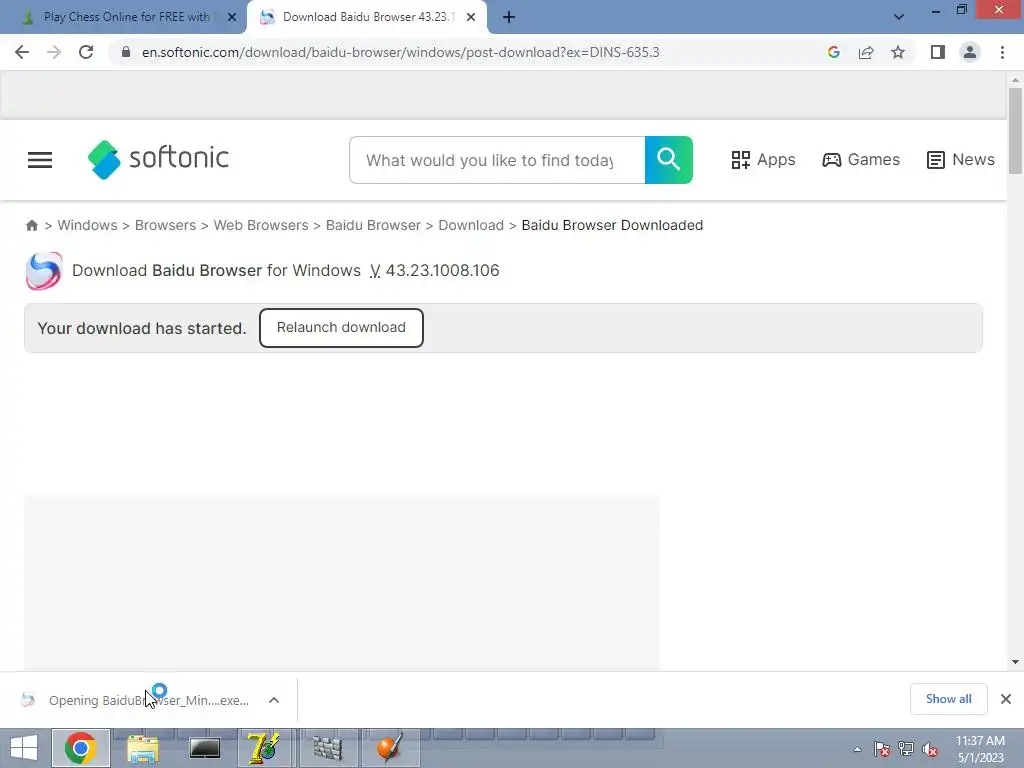Open Windows Start menu
This screenshot has height=768, width=1024.
tap(24, 748)
